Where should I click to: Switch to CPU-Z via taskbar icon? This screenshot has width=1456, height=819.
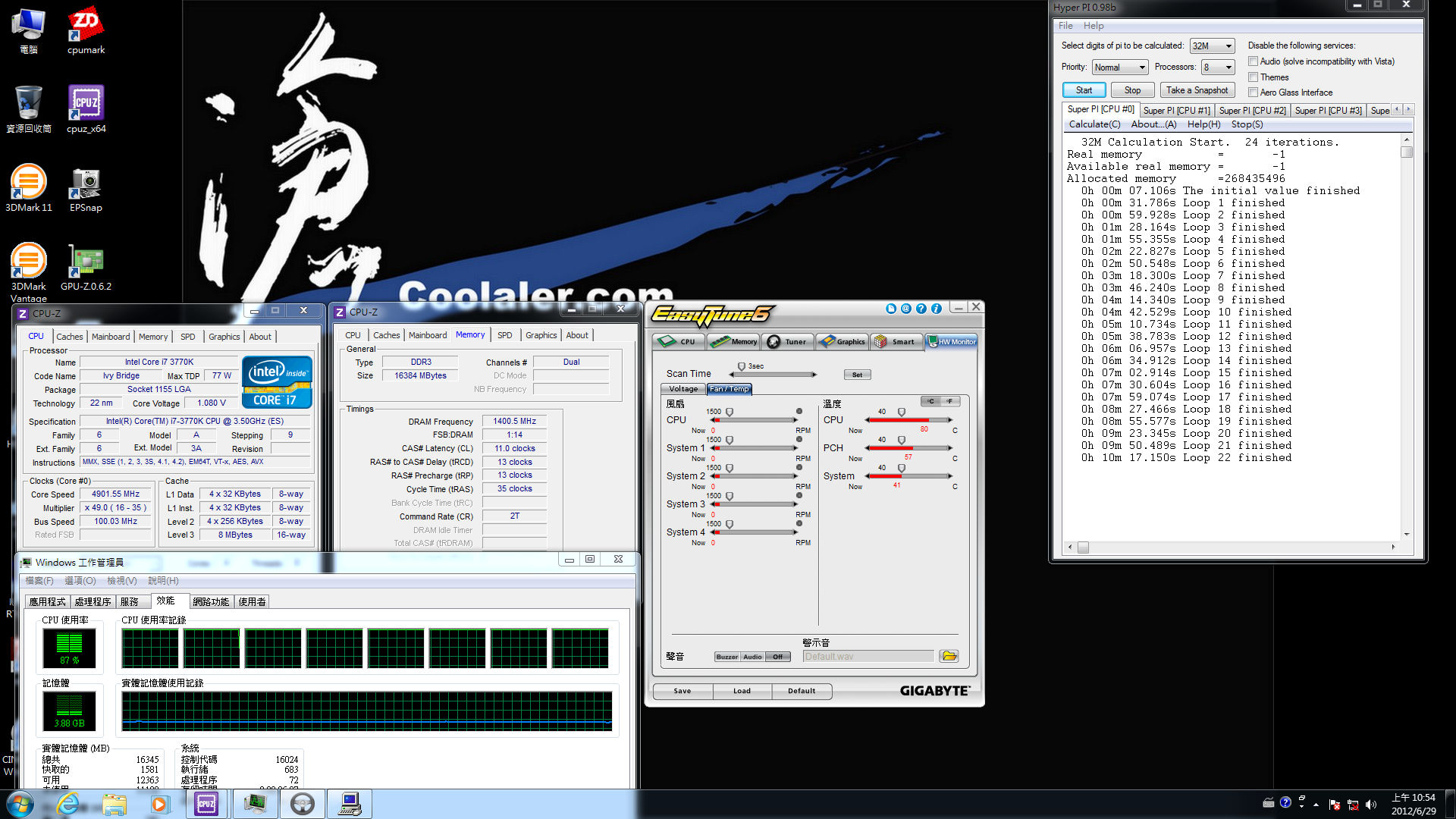point(206,804)
